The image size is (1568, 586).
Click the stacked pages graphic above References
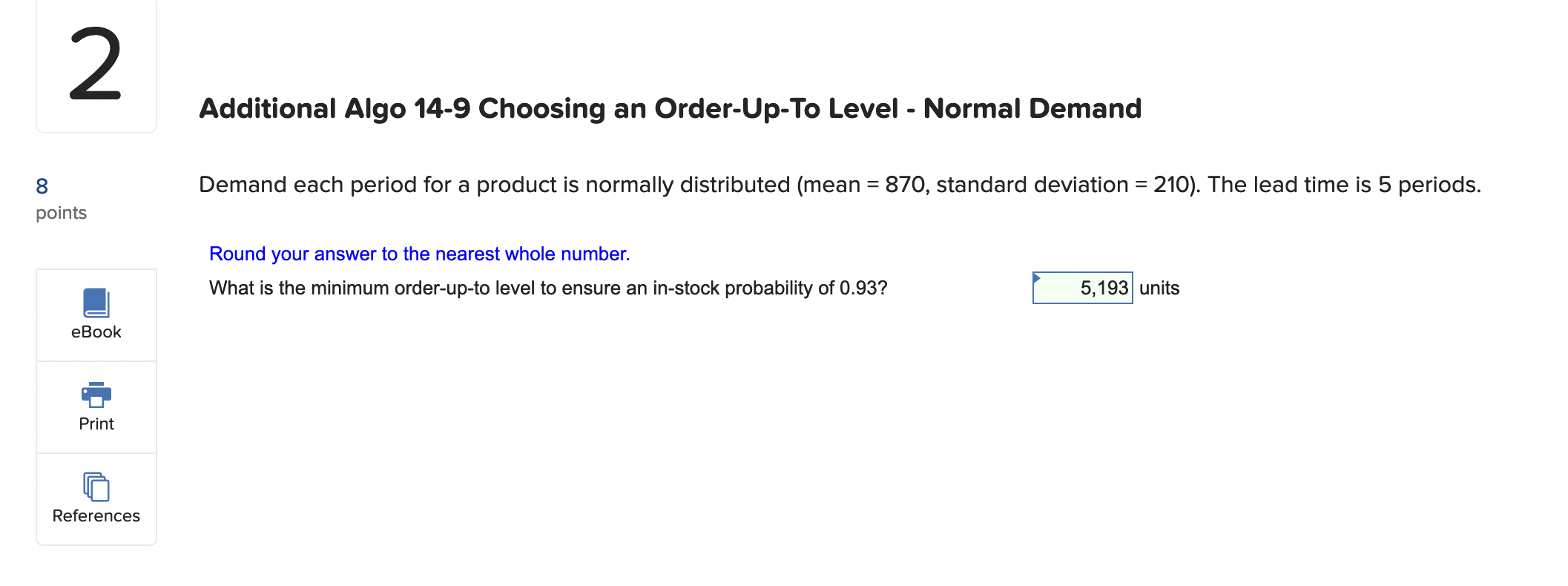click(x=96, y=487)
